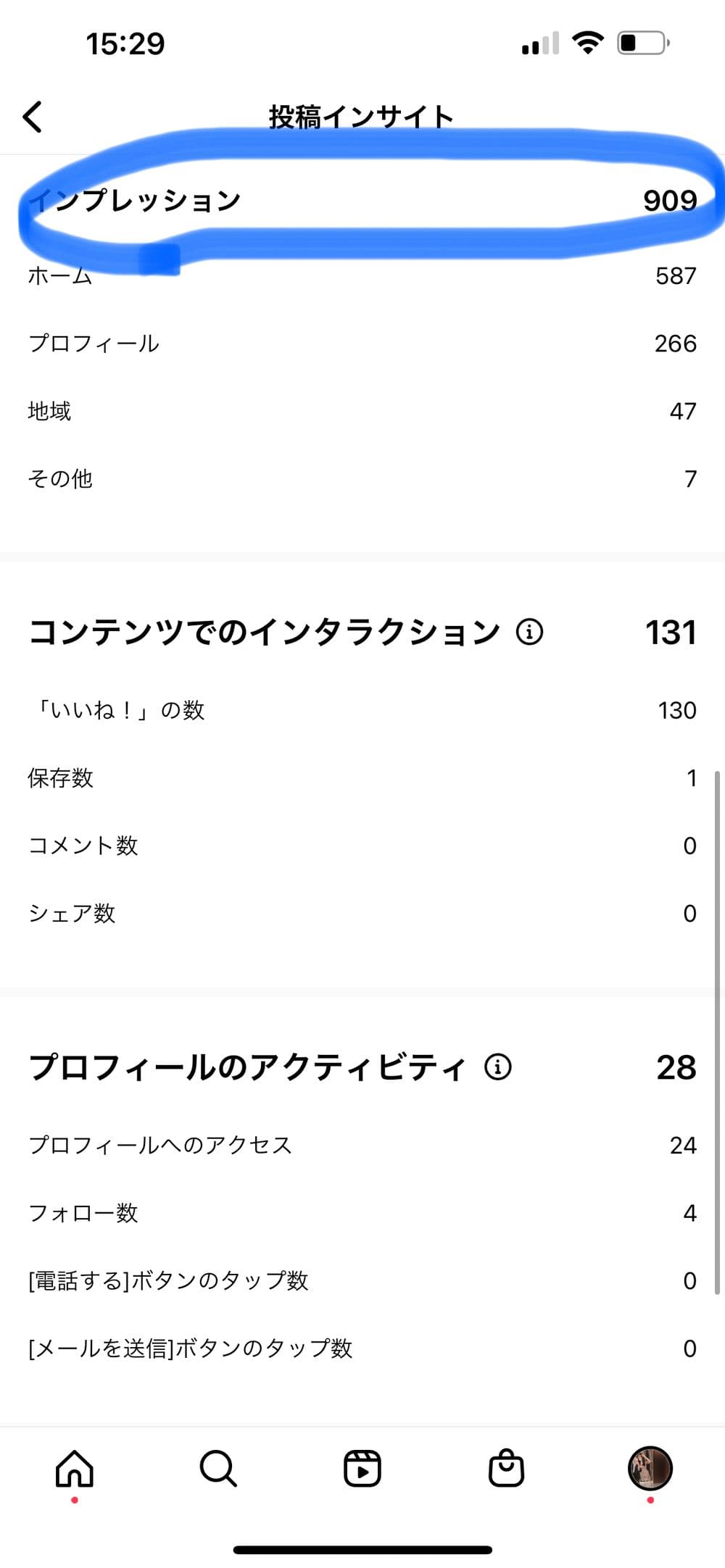Select the フォロー数 row
This screenshot has height=1568, width=725.
tap(362, 1213)
